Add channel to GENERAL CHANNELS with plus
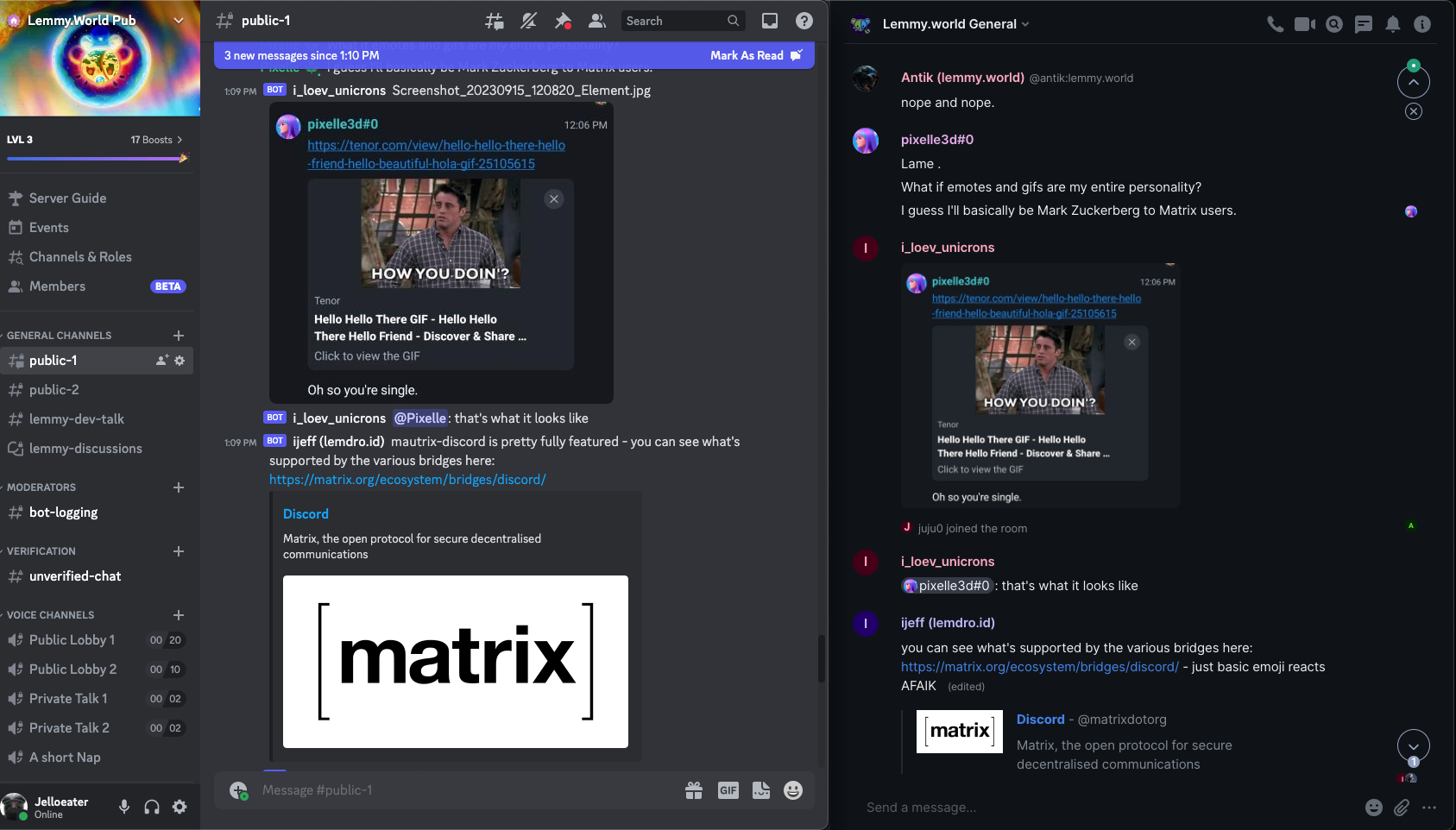This screenshot has width=1456, height=830. tap(179, 336)
